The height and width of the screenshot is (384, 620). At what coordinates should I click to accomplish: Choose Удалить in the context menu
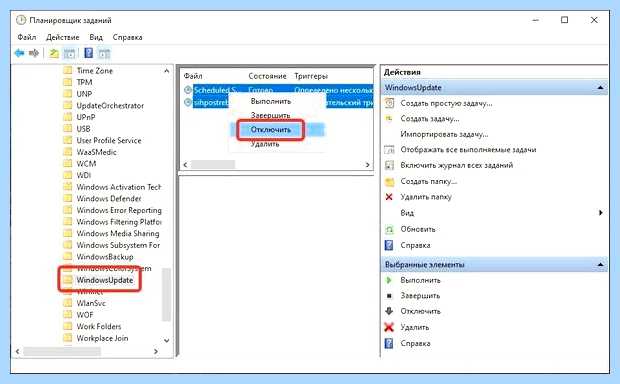[265, 144]
